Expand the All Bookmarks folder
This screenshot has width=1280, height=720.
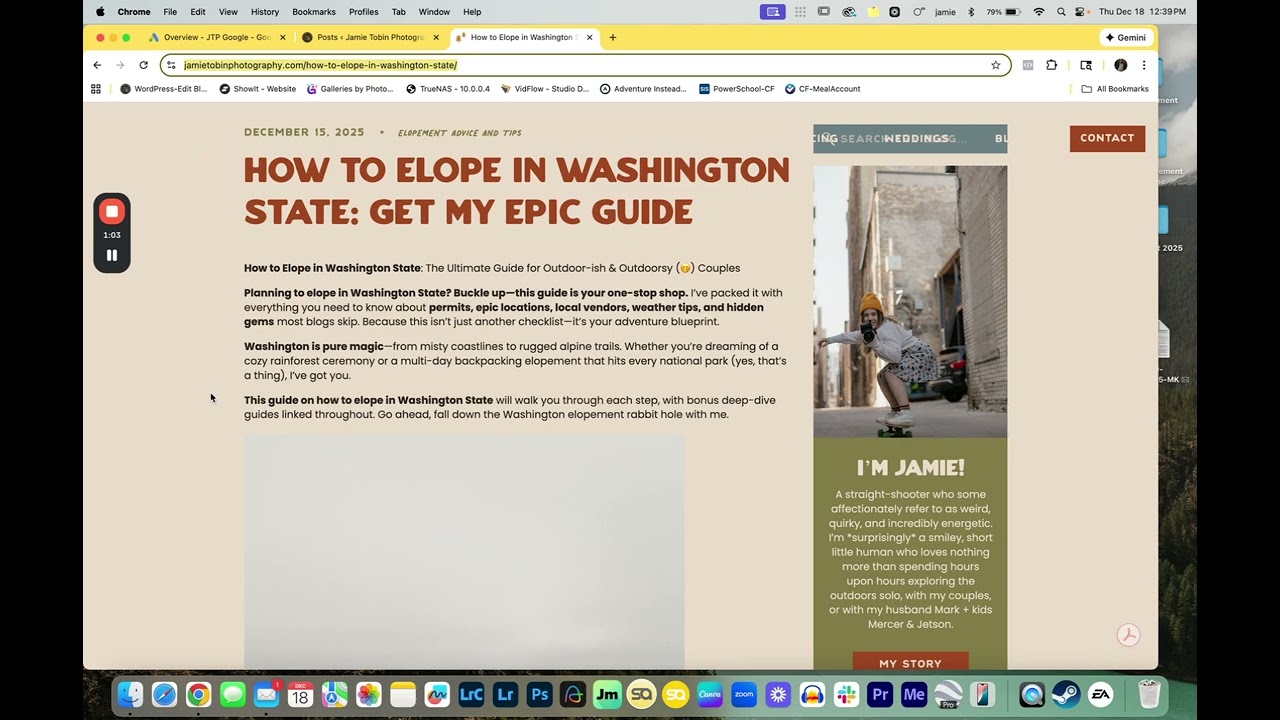tap(1115, 89)
